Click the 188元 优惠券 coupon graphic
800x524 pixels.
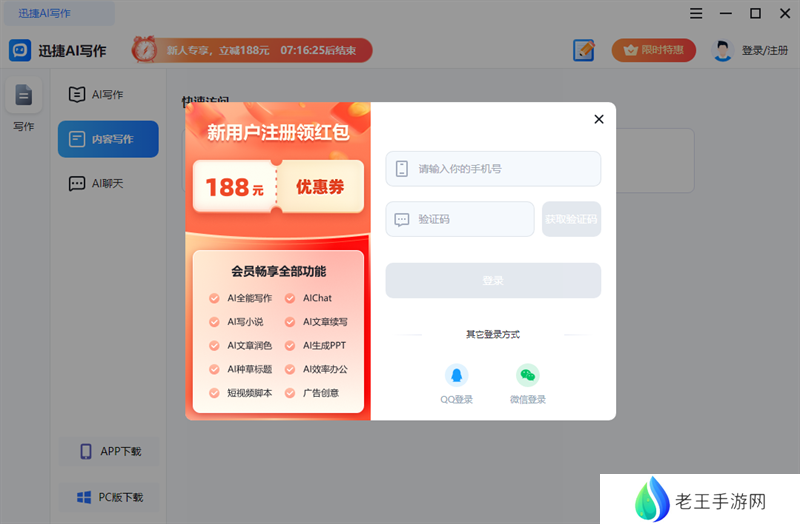(x=278, y=187)
